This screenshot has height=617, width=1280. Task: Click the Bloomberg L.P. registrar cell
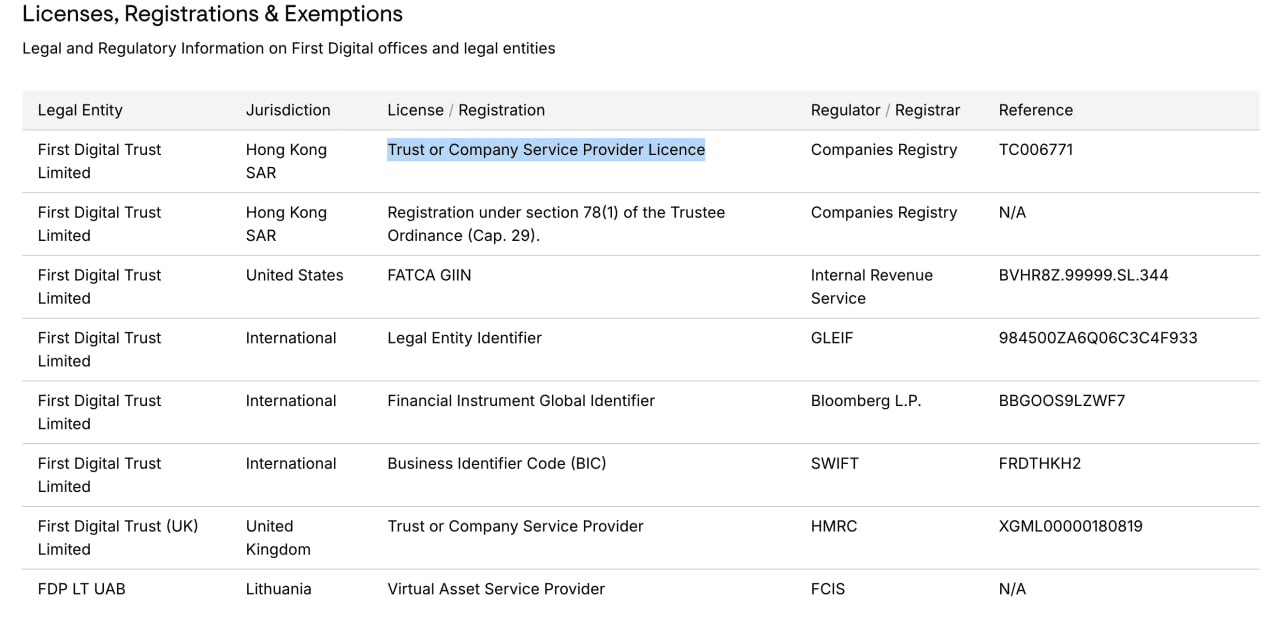[x=866, y=401]
